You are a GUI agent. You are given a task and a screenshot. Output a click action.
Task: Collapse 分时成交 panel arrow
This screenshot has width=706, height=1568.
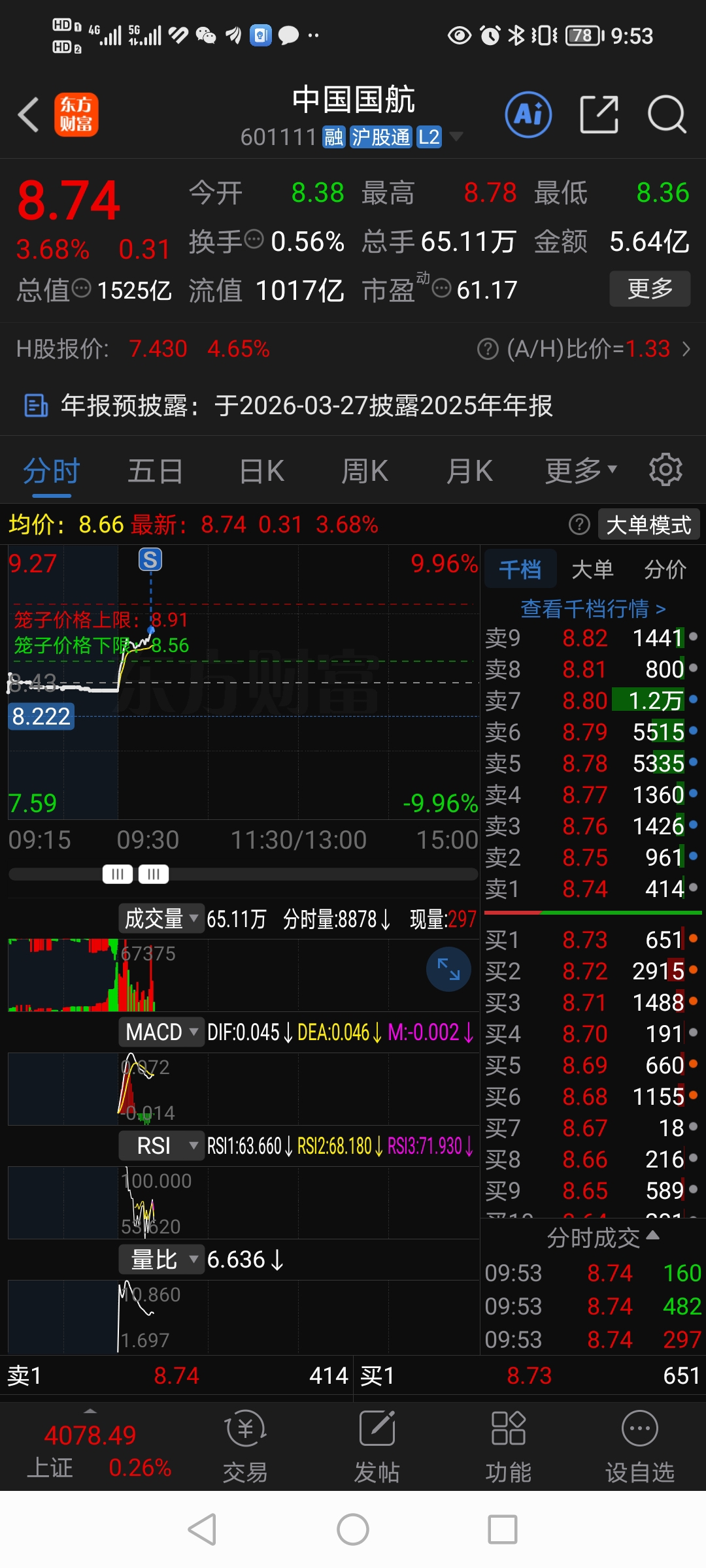(x=652, y=1235)
